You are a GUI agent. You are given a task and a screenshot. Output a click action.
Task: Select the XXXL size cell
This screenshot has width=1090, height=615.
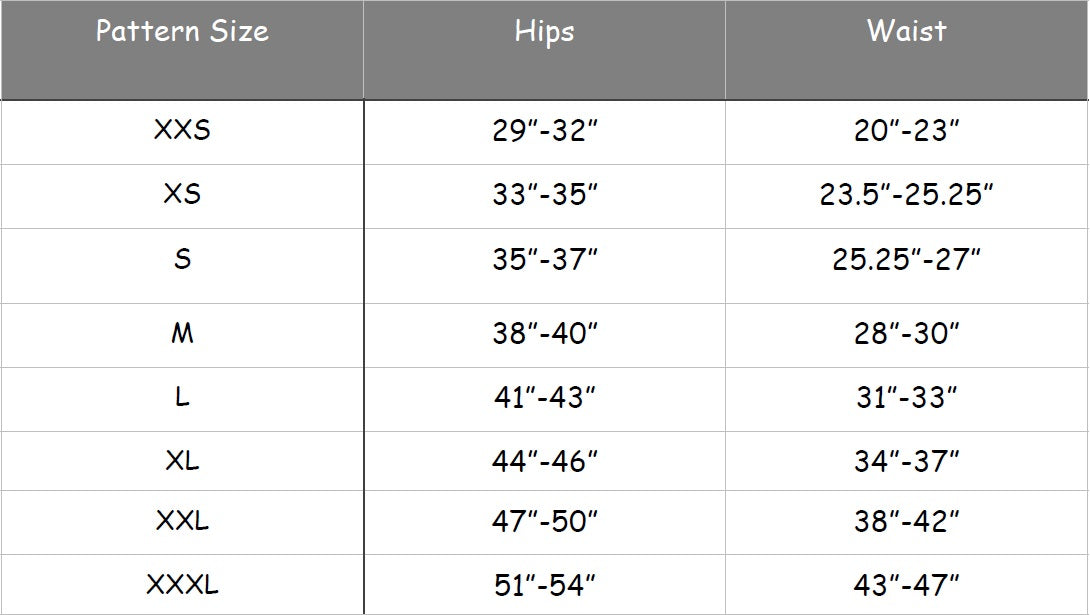coord(182,584)
